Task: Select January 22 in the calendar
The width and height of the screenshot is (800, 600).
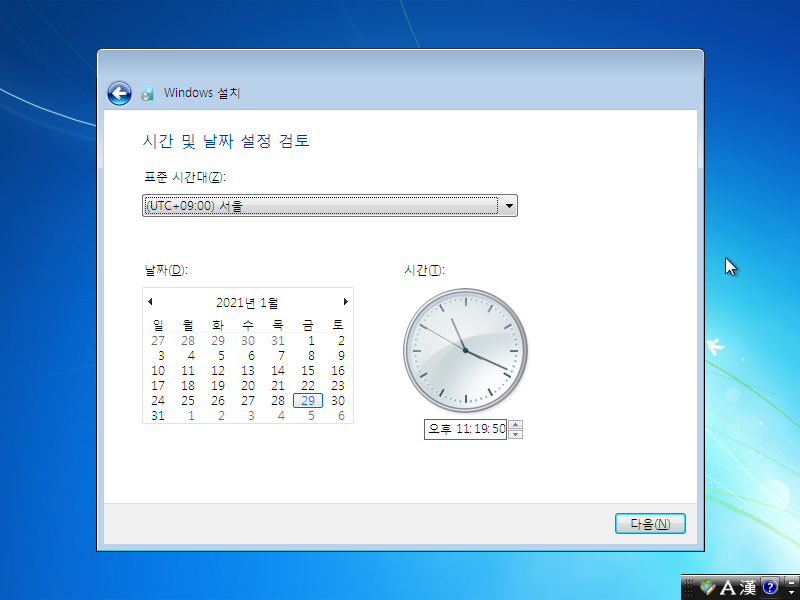Action: [308, 386]
